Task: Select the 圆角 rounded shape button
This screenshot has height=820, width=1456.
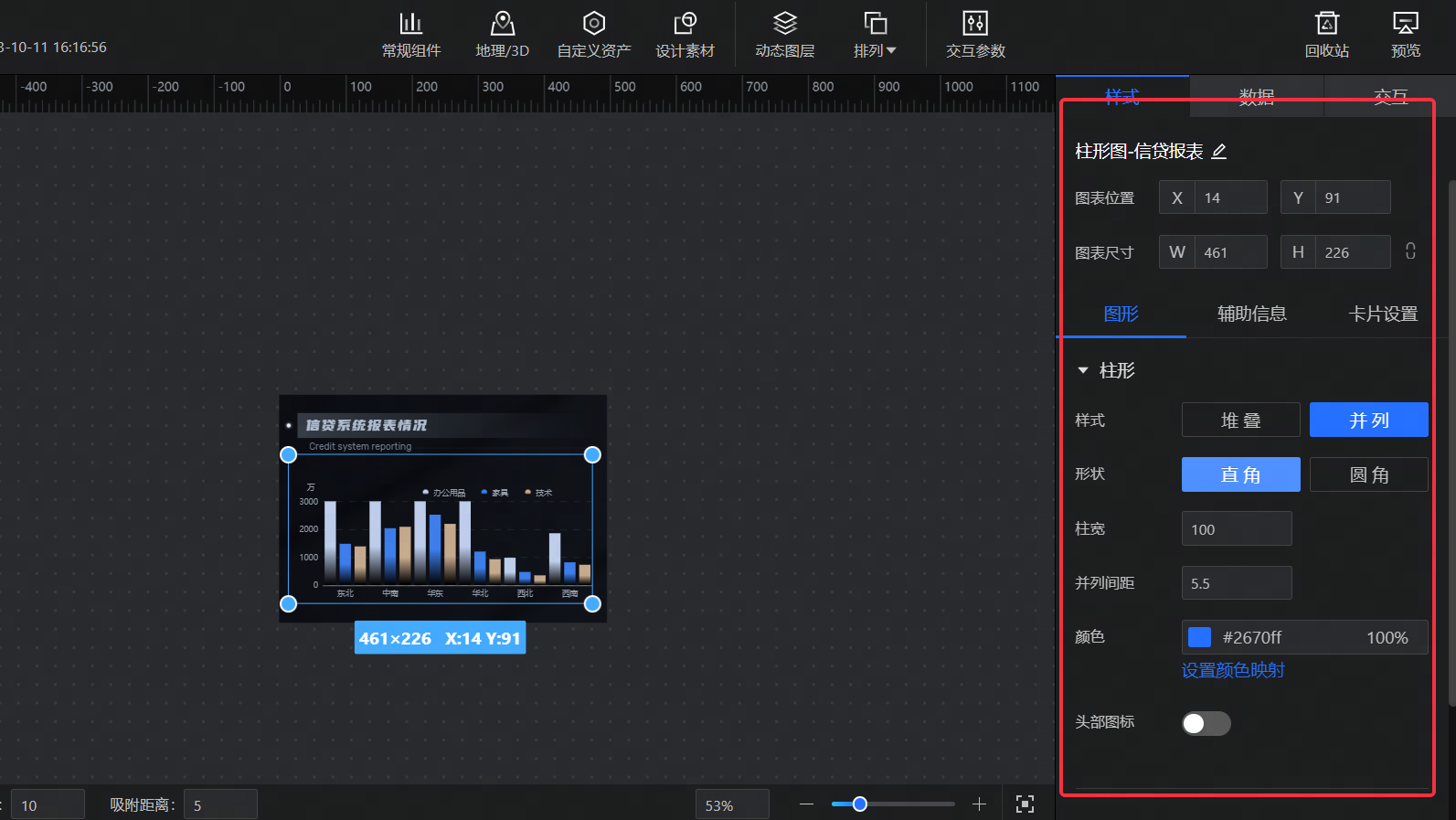Action: [1368, 475]
